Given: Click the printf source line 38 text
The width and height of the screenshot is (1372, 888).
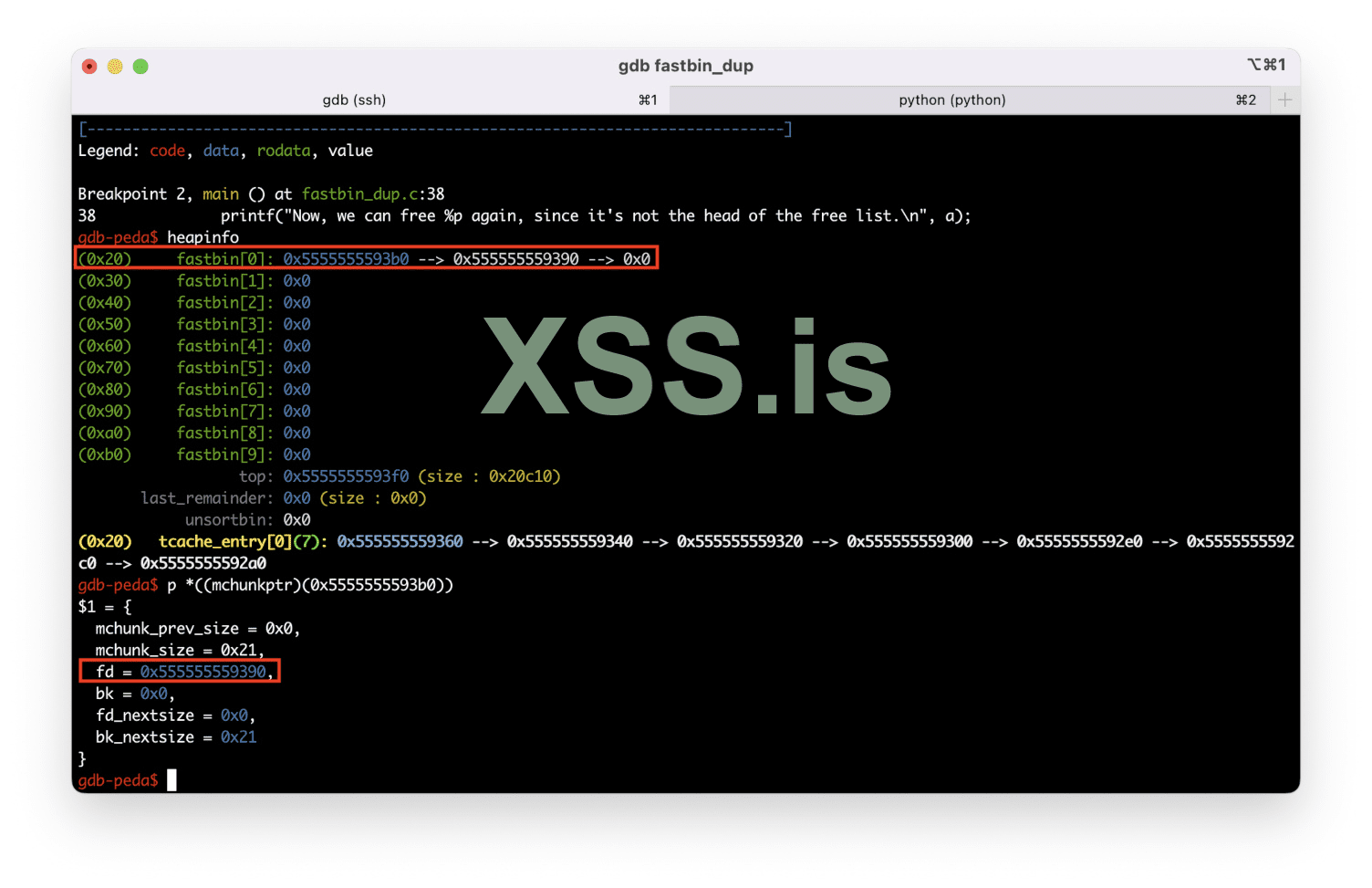Looking at the screenshot, I should point(596,216).
